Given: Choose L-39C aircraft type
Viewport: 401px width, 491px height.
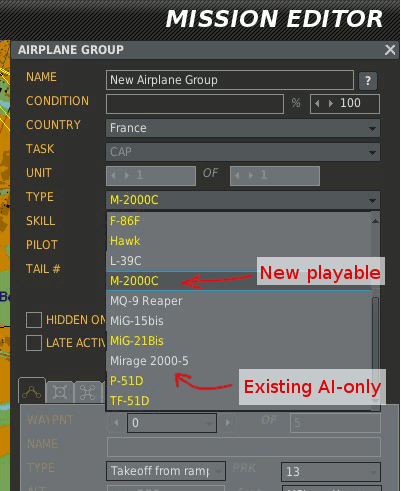Looking at the screenshot, I should (x=238, y=261).
